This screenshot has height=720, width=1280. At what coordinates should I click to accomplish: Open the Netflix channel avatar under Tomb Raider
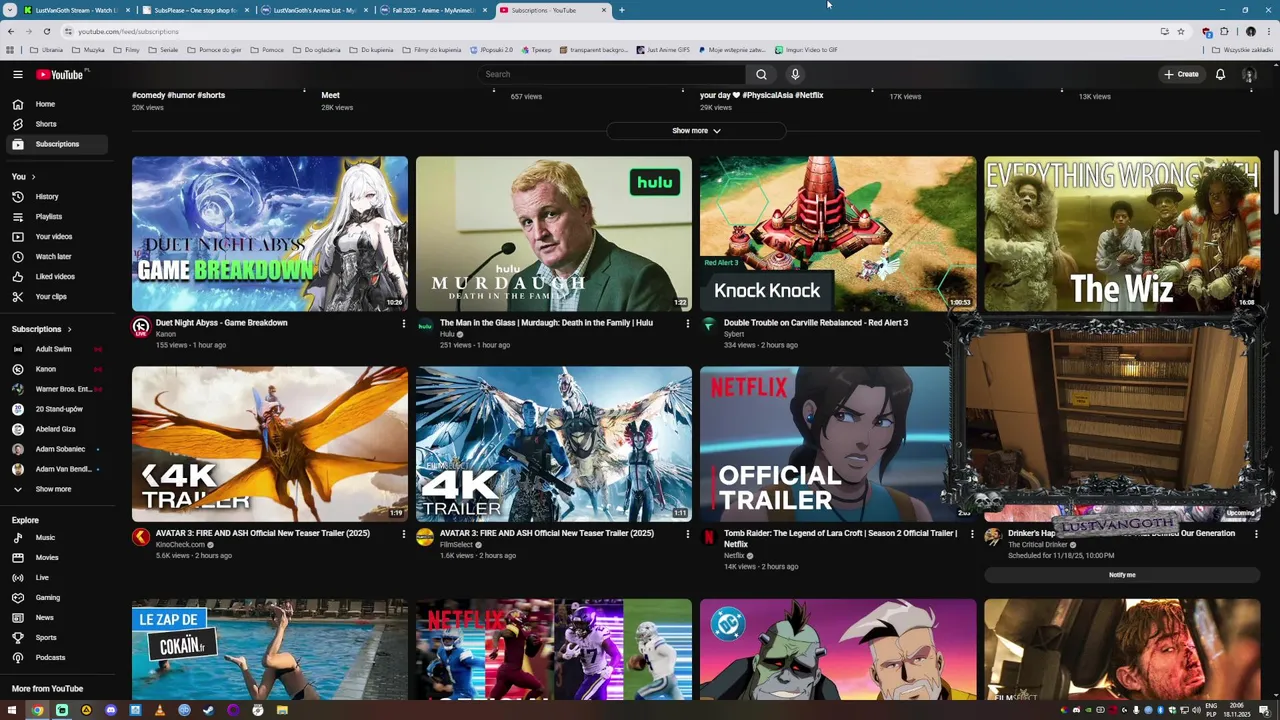709,537
